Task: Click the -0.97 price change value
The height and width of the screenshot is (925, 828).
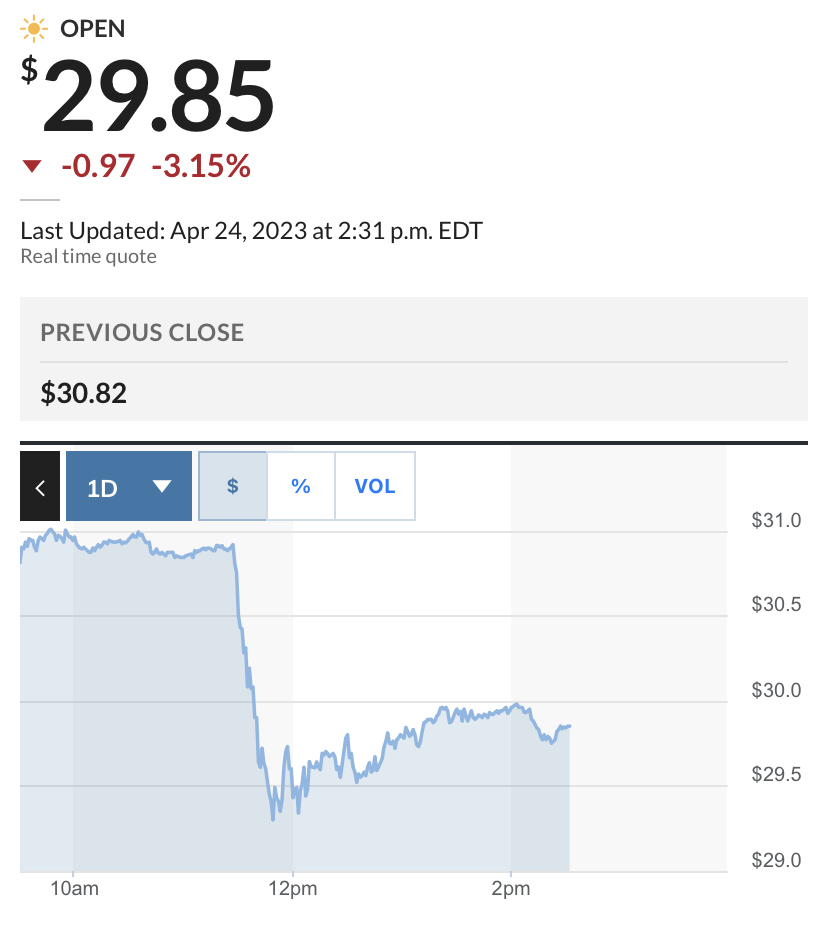Action: pos(98,166)
